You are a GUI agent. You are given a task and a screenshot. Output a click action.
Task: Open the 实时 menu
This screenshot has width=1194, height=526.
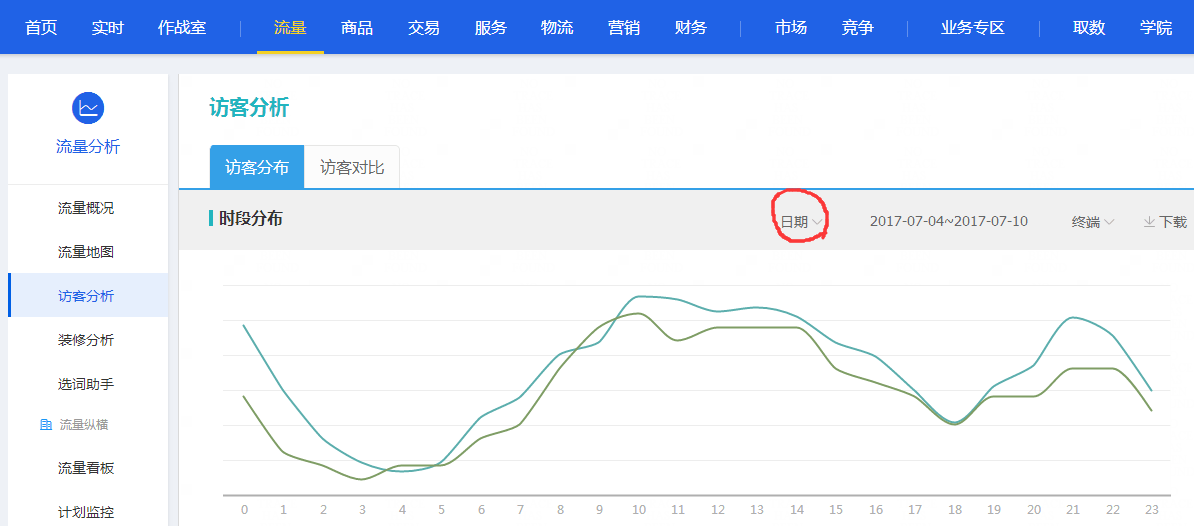pos(107,28)
